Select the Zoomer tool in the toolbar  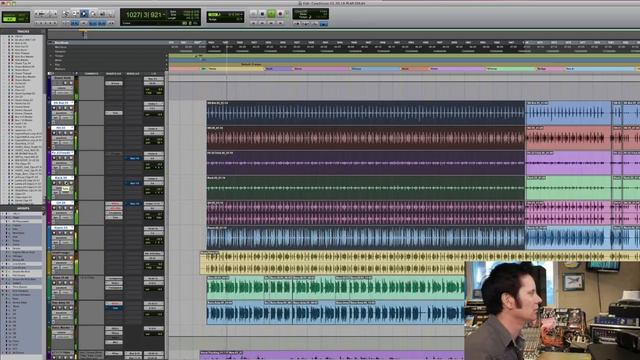66,13
